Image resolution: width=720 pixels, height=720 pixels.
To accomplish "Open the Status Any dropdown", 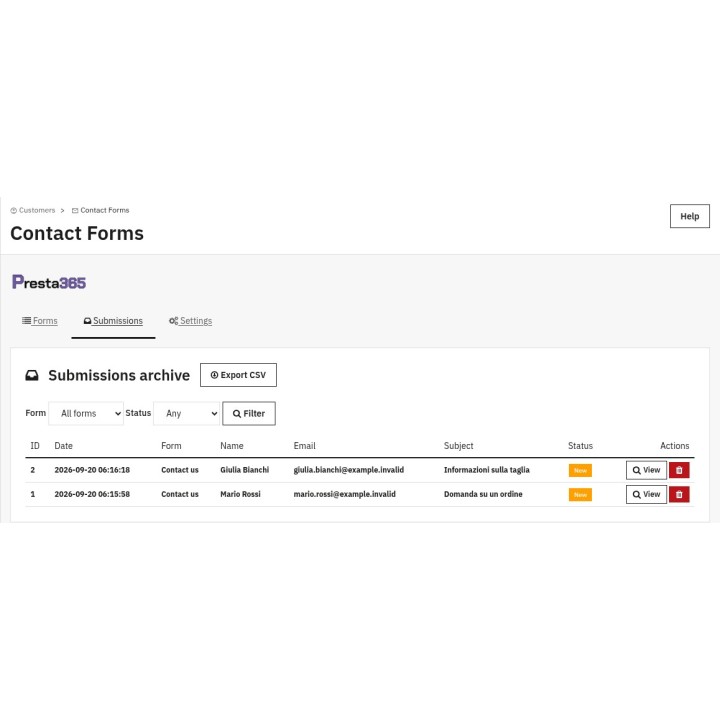I will [x=186, y=413].
